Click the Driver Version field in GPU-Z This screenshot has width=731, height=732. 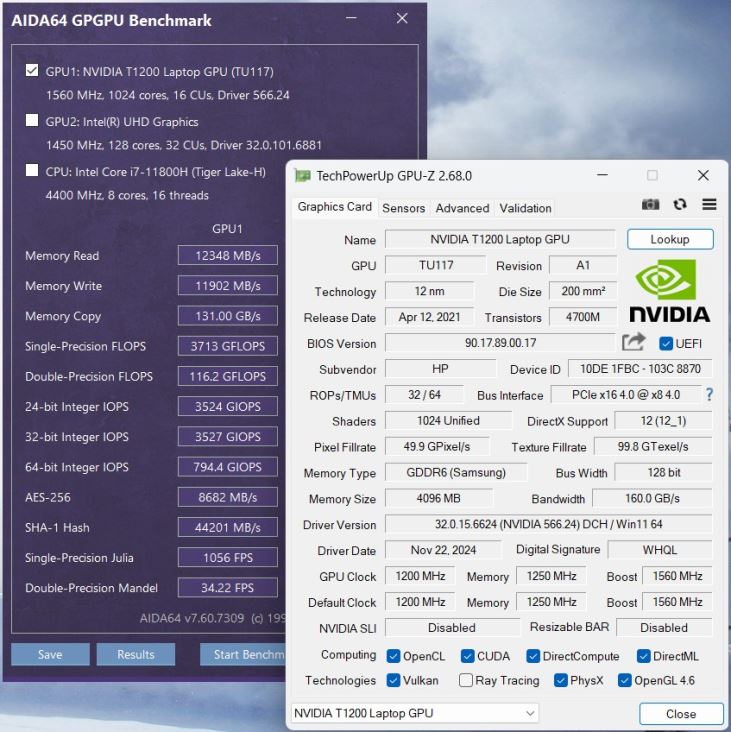click(548, 524)
